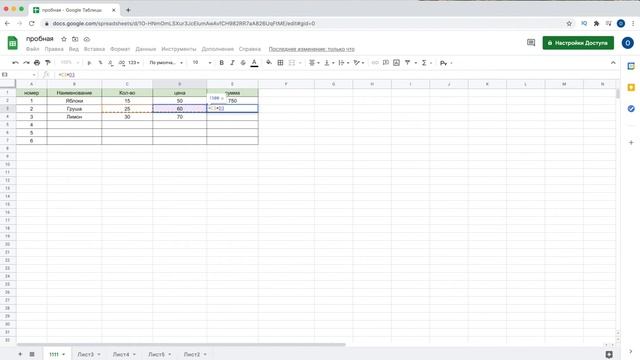Open Calendar in the side panel

click(x=631, y=66)
